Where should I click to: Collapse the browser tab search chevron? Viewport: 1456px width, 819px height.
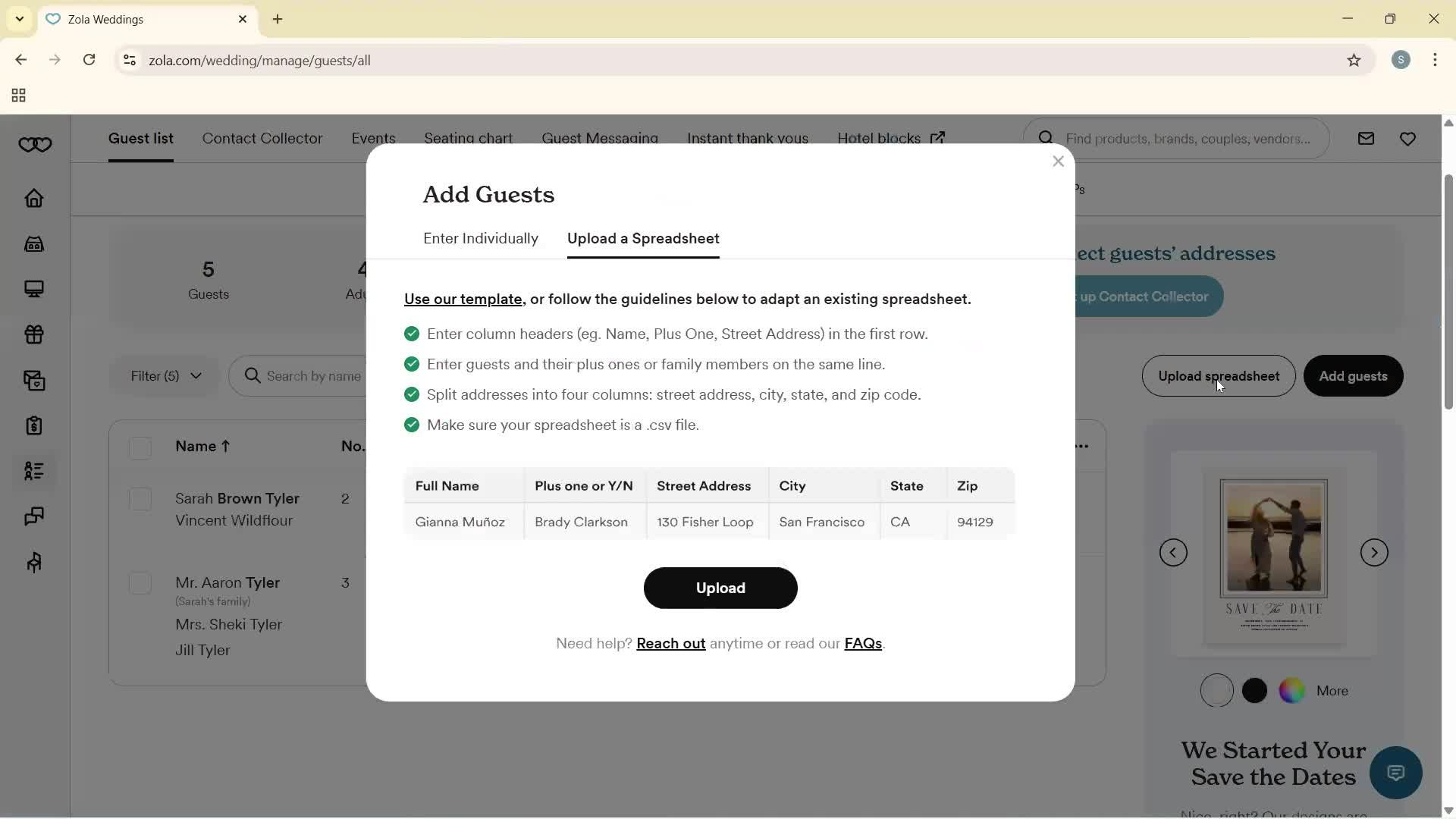[19, 19]
